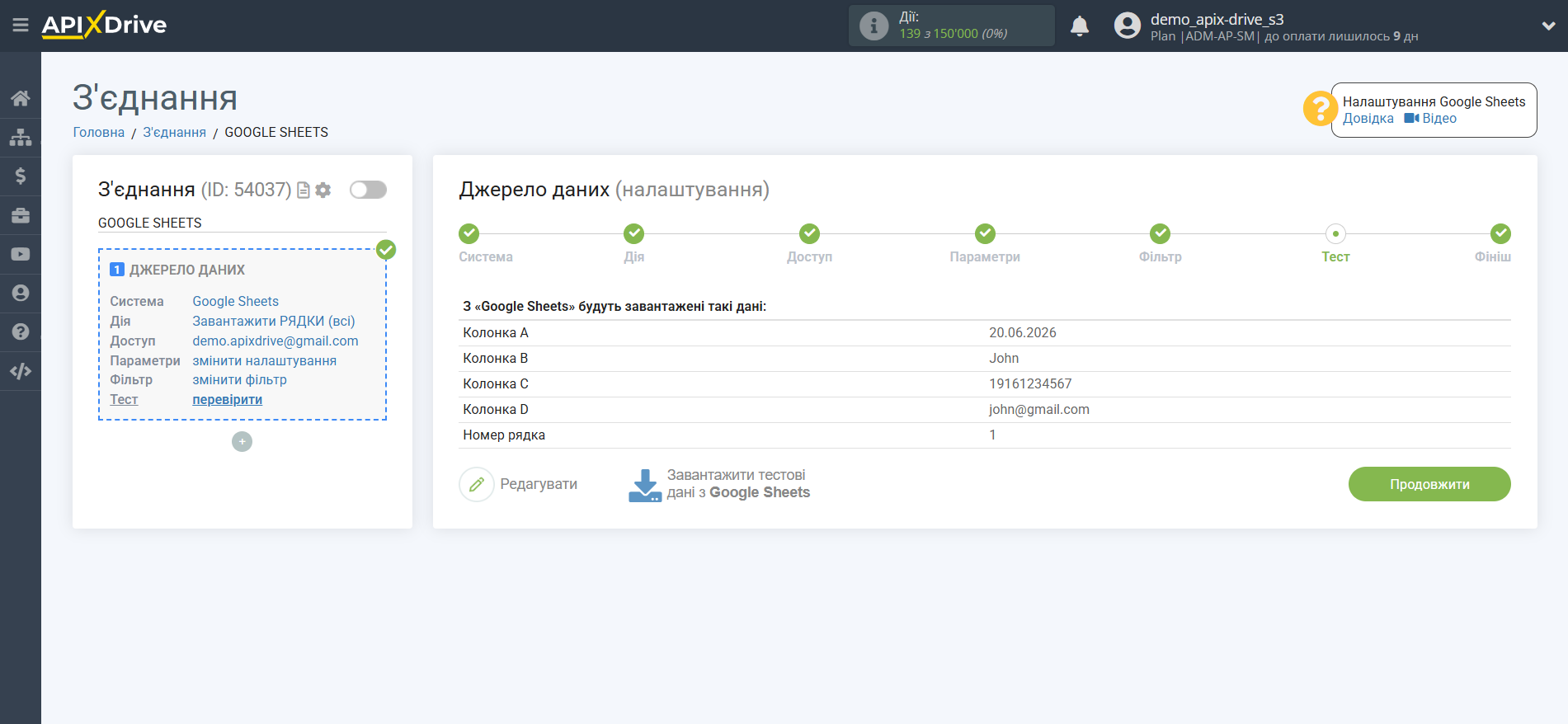Viewport: 1568px width, 724px height.
Task: Go to the Тест step
Action: click(x=1335, y=234)
